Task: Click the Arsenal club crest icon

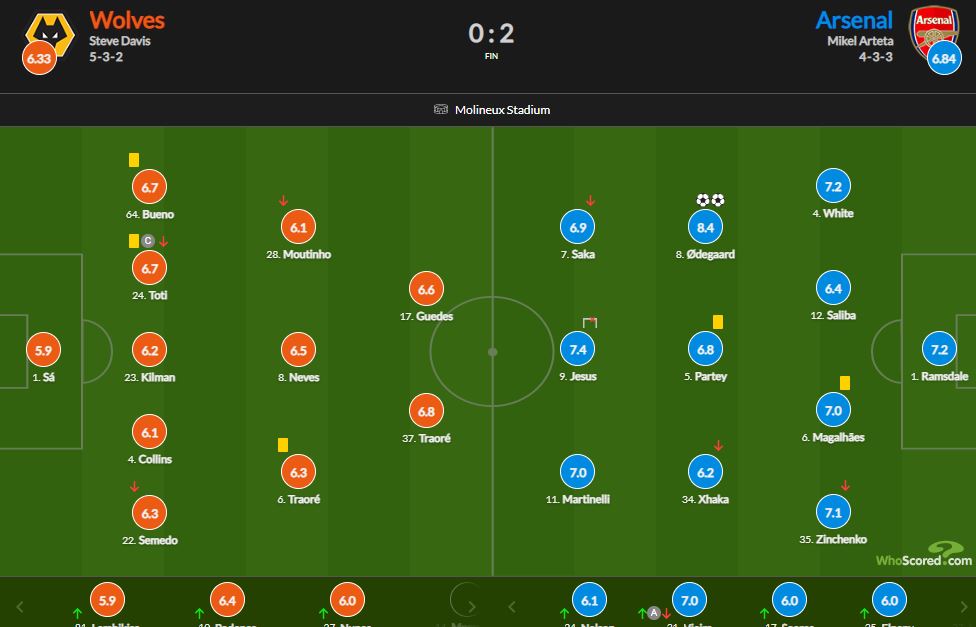Action: [928, 30]
